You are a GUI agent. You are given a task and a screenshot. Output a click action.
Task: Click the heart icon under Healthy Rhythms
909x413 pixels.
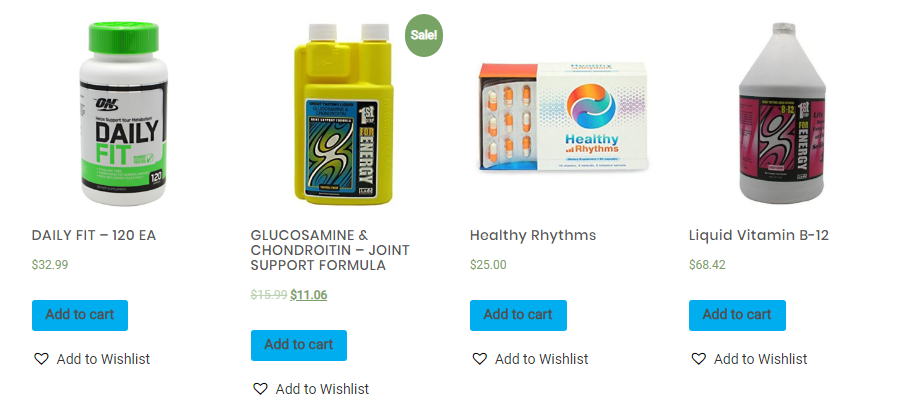(479, 359)
